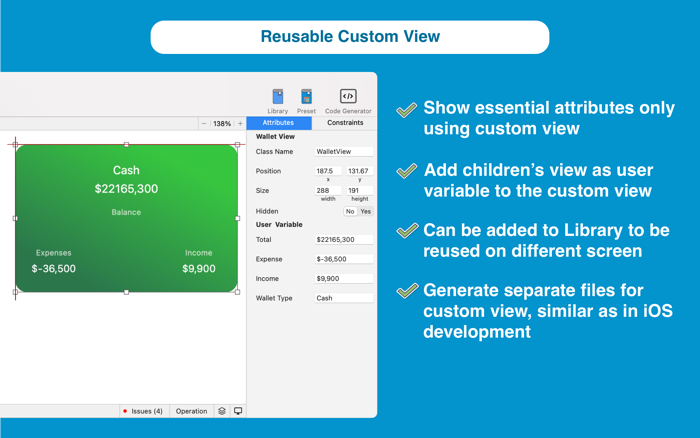Click the Size width field
Viewport: 700px width, 438px height.
point(328,191)
